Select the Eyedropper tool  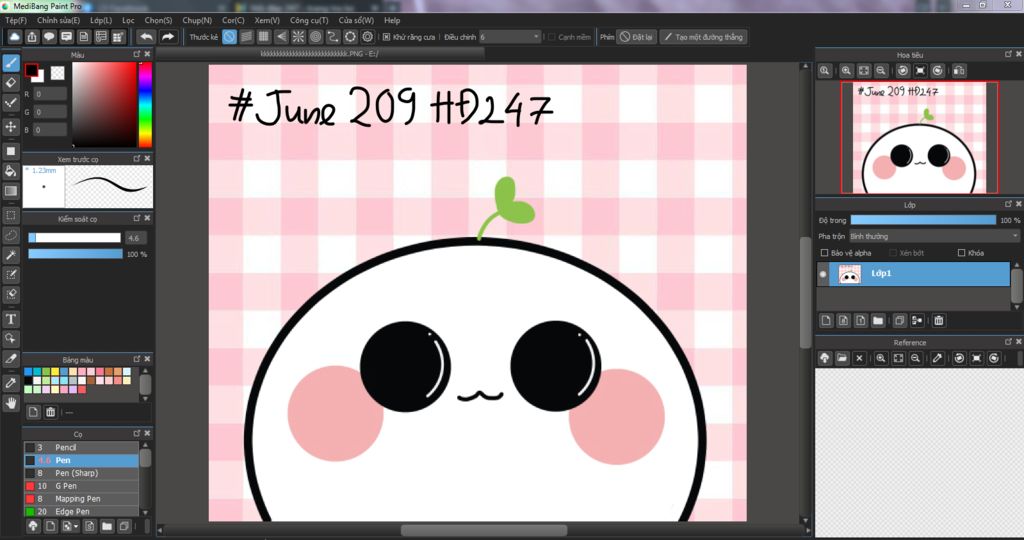click(11, 383)
